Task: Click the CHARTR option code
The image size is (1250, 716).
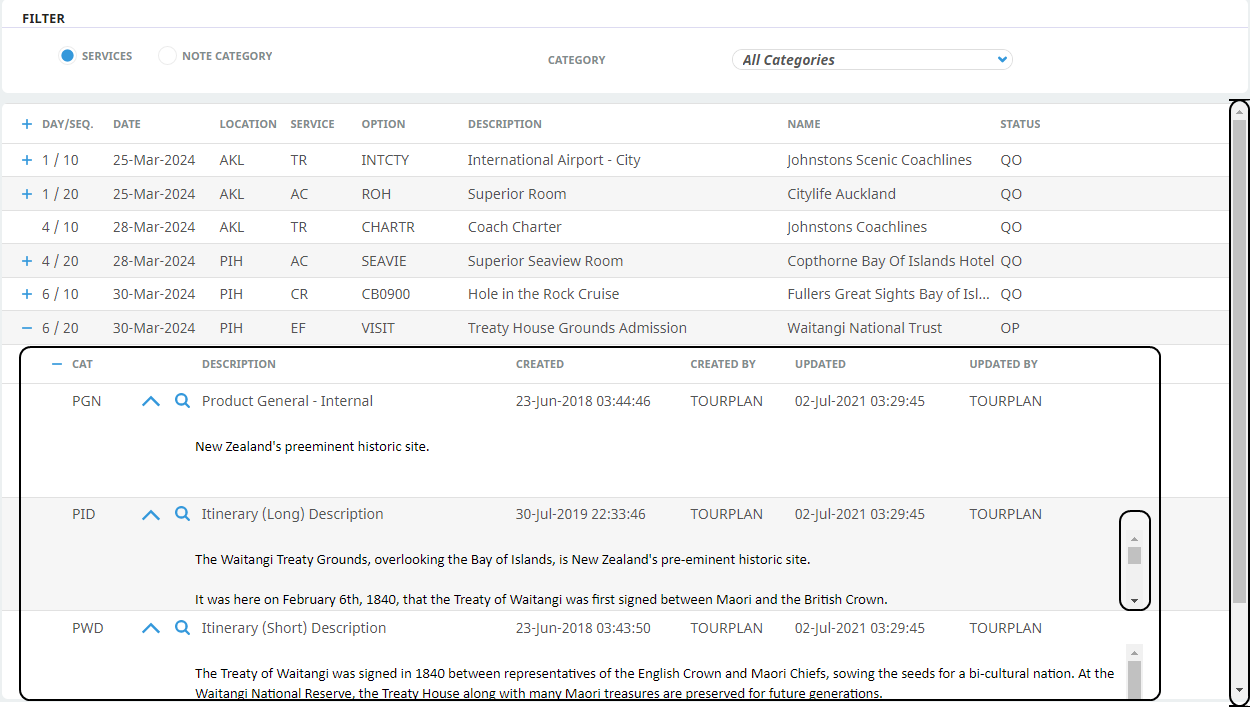Action: coord(388,227)
